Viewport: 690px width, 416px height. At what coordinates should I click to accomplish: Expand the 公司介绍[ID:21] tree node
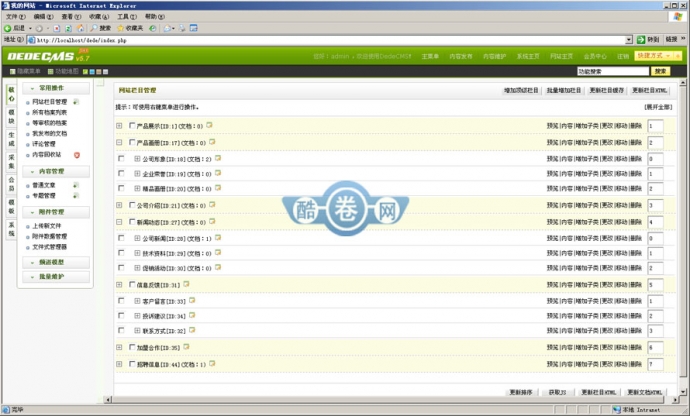119,205
